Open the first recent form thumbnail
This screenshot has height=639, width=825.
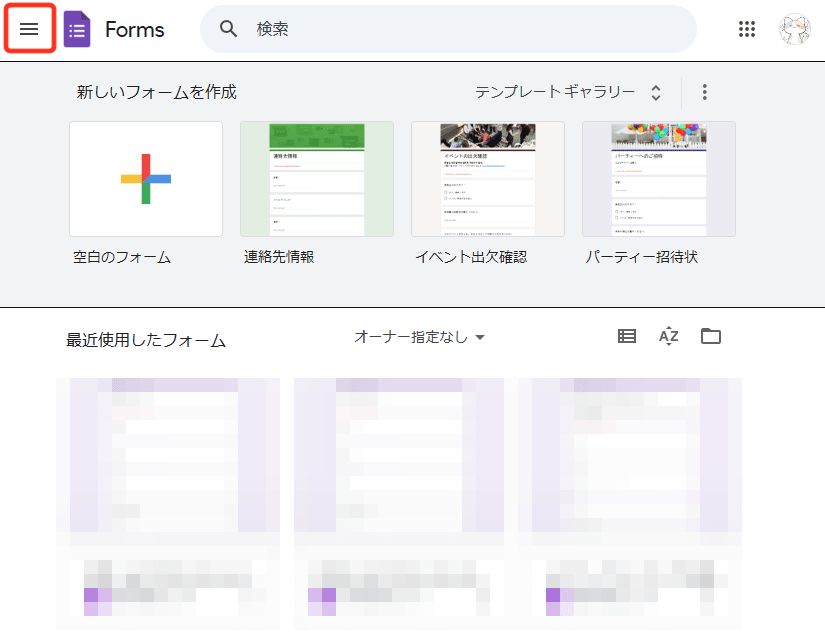tap(172, 470)
